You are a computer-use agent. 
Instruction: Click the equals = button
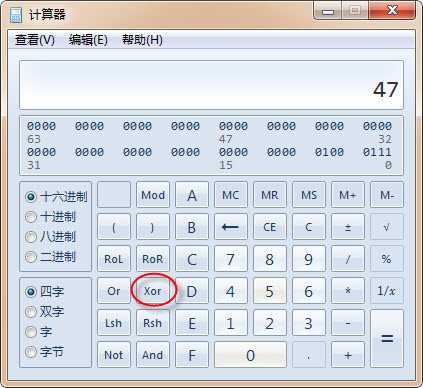point(387,339)
